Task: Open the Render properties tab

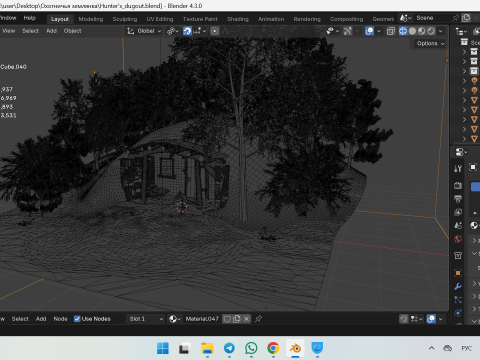Action: 458,185
